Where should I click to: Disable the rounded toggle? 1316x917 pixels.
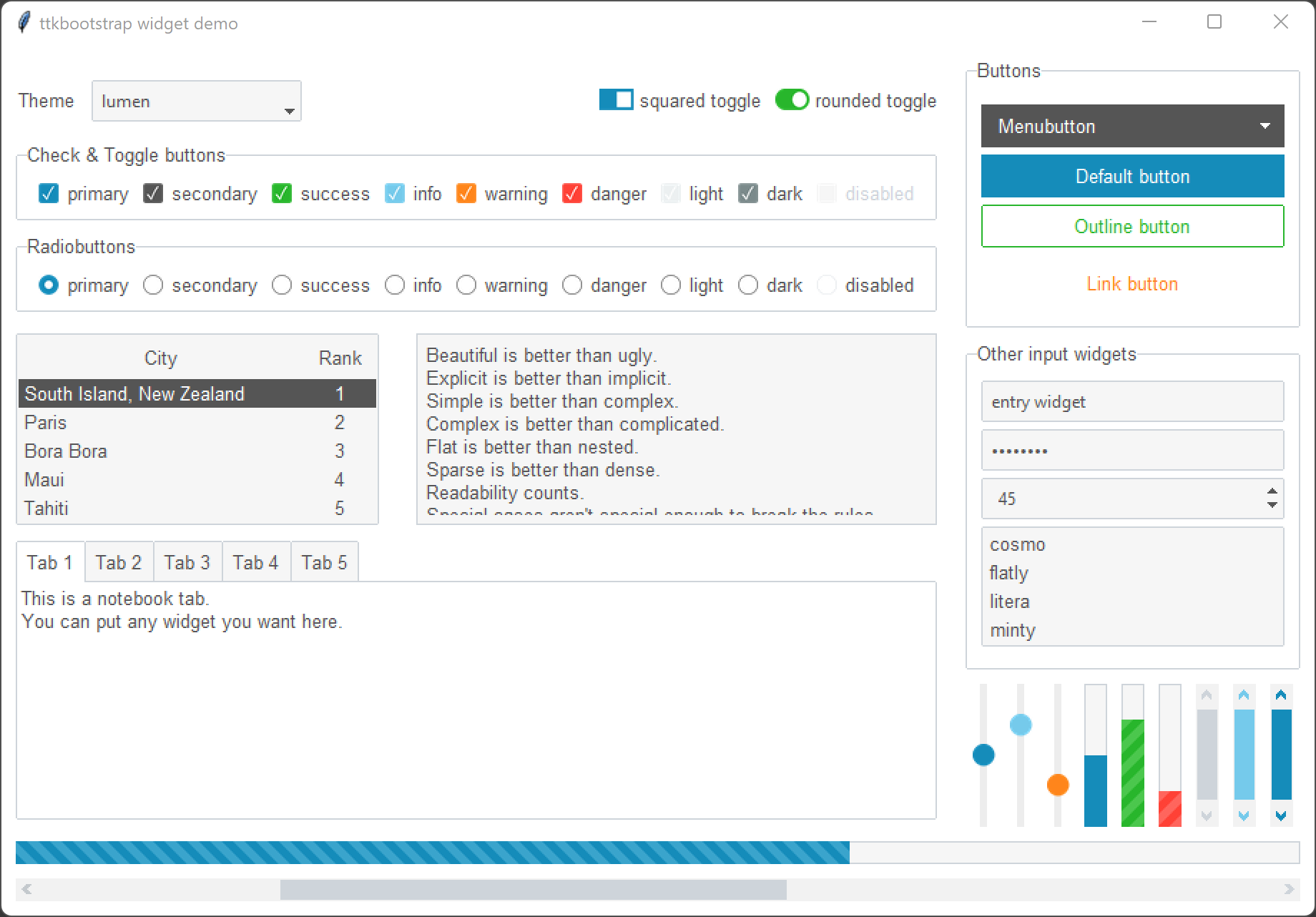point(793,99)
